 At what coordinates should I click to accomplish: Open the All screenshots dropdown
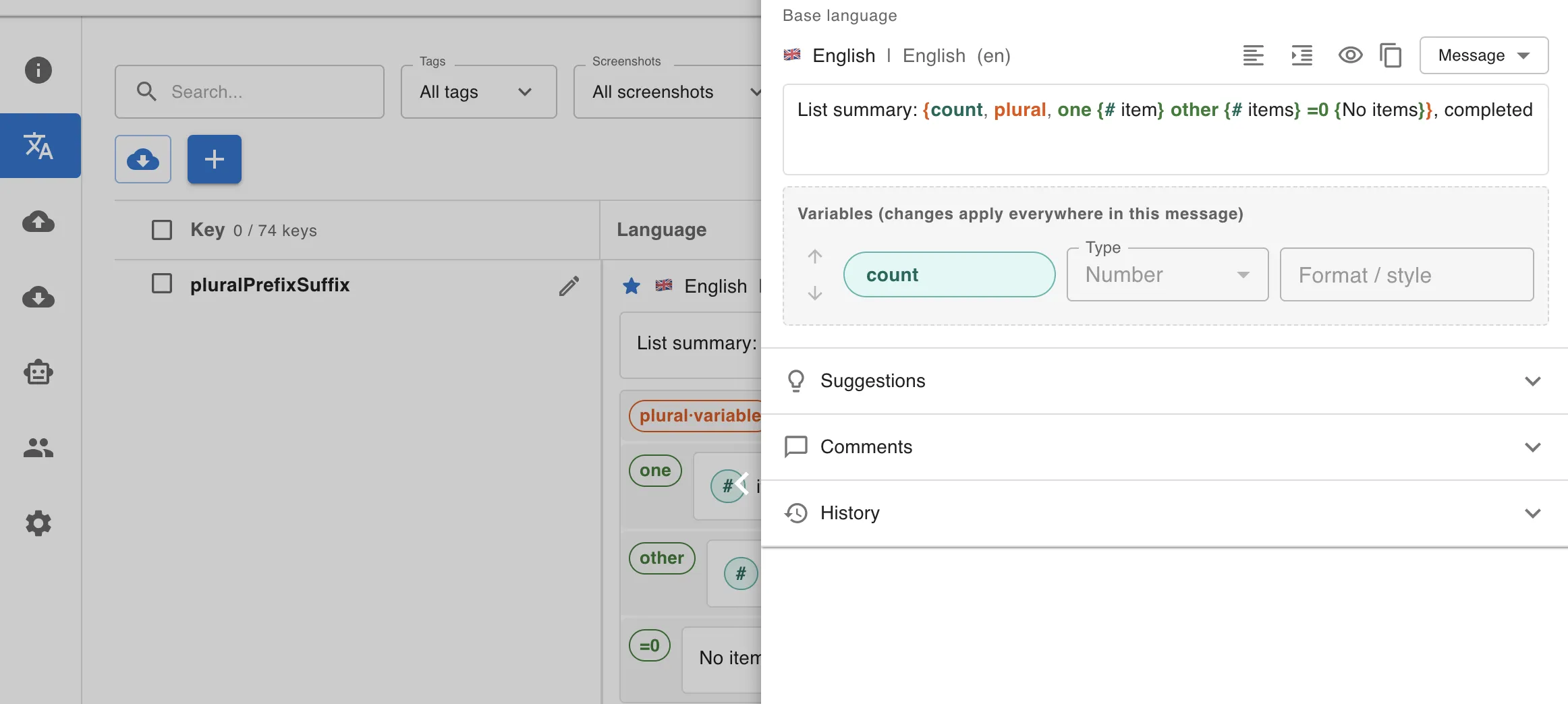tap(668, 92)
